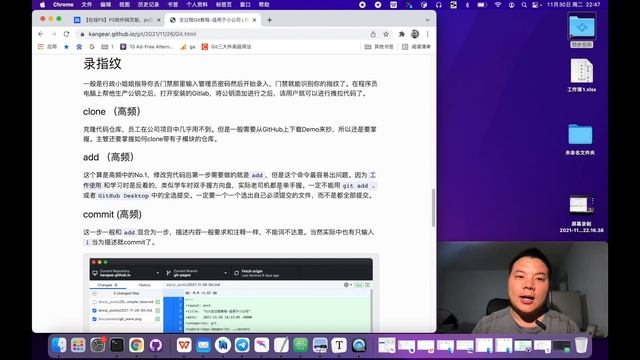Select the 未命名文件夹 desktop folder

click(580, 139)
